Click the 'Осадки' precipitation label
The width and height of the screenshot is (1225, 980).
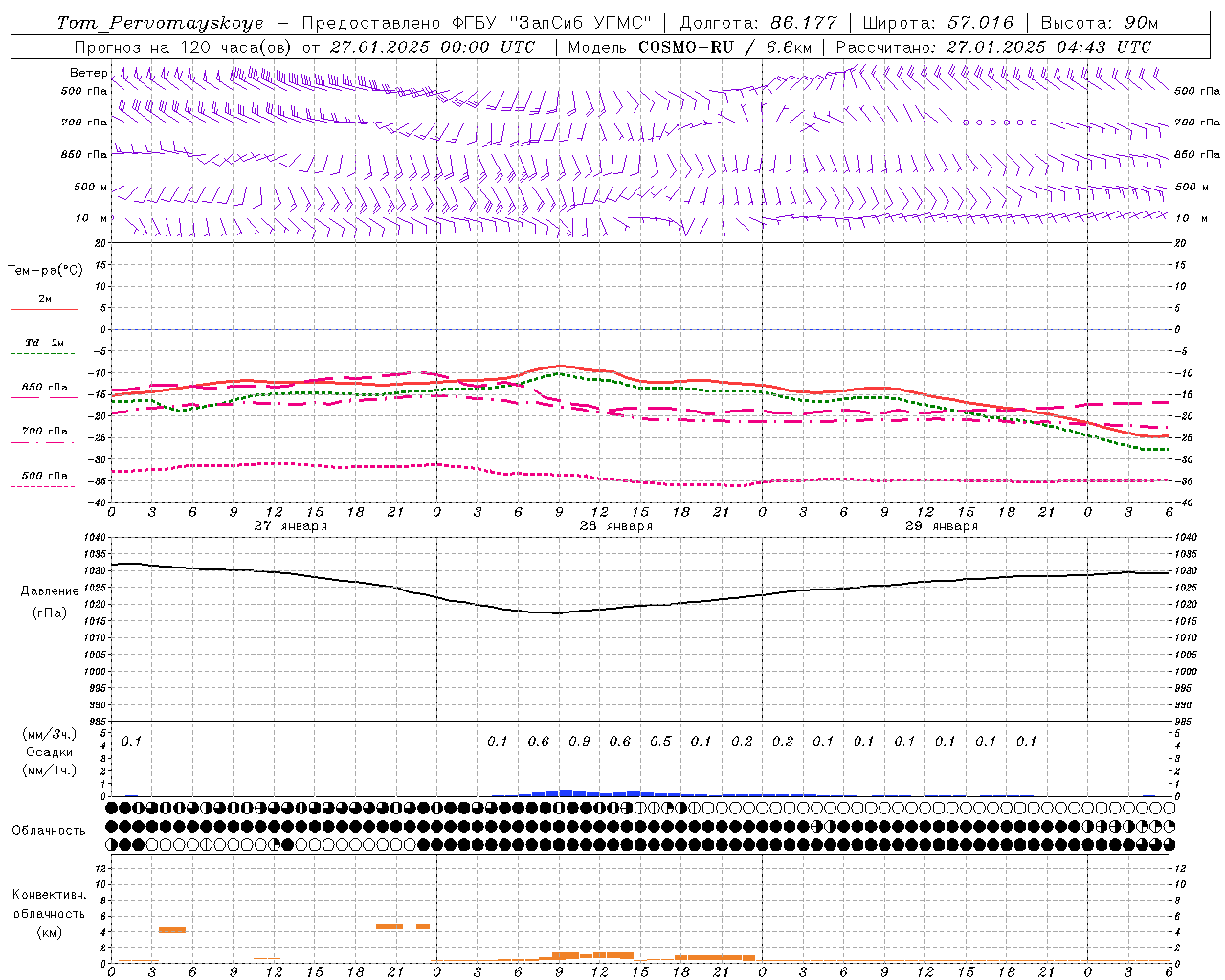[50, 752]
